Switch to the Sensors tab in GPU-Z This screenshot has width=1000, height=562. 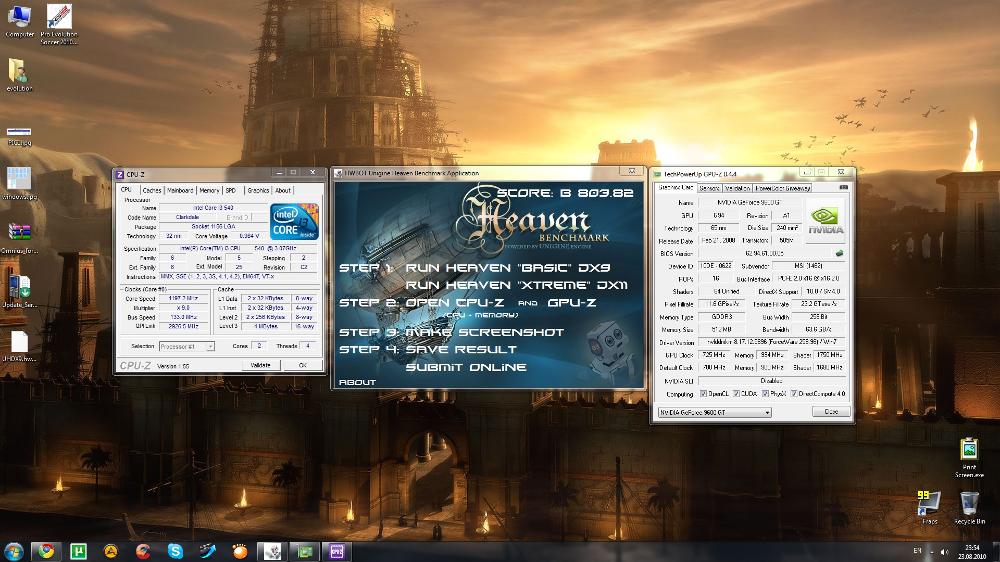pos(709,188)
